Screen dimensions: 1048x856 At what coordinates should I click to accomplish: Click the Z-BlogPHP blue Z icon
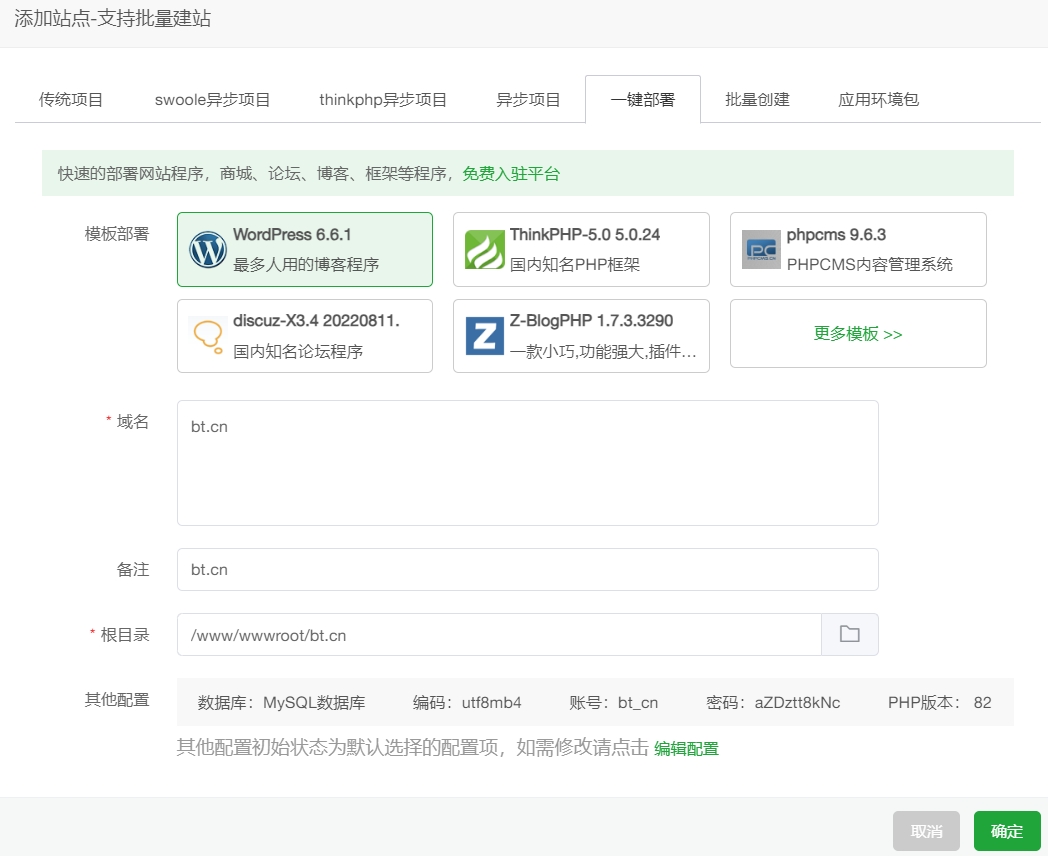click(484, 336)
